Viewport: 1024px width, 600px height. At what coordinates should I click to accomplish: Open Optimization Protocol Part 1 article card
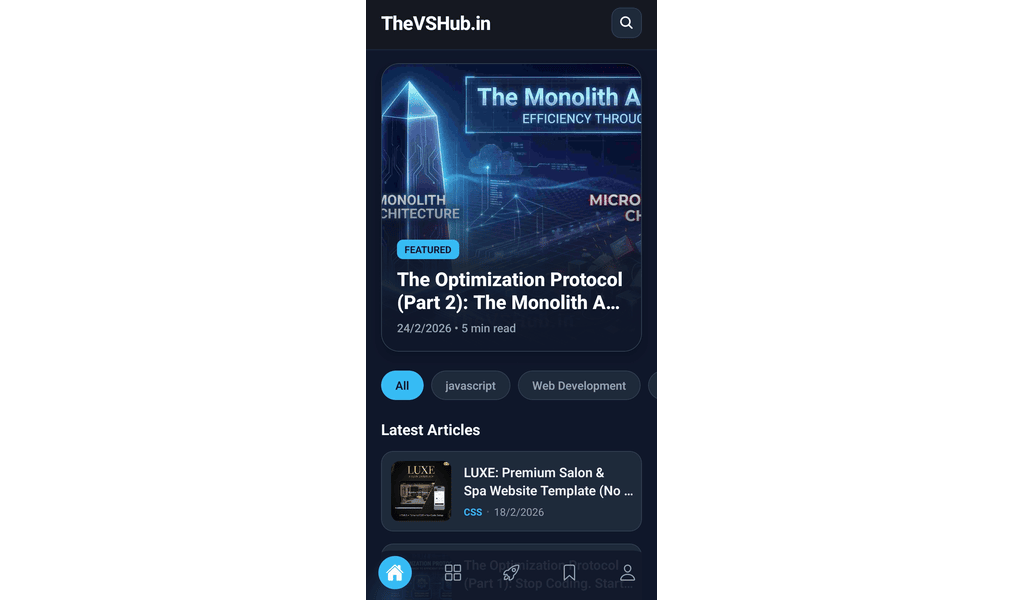click(x=511, y=571)
